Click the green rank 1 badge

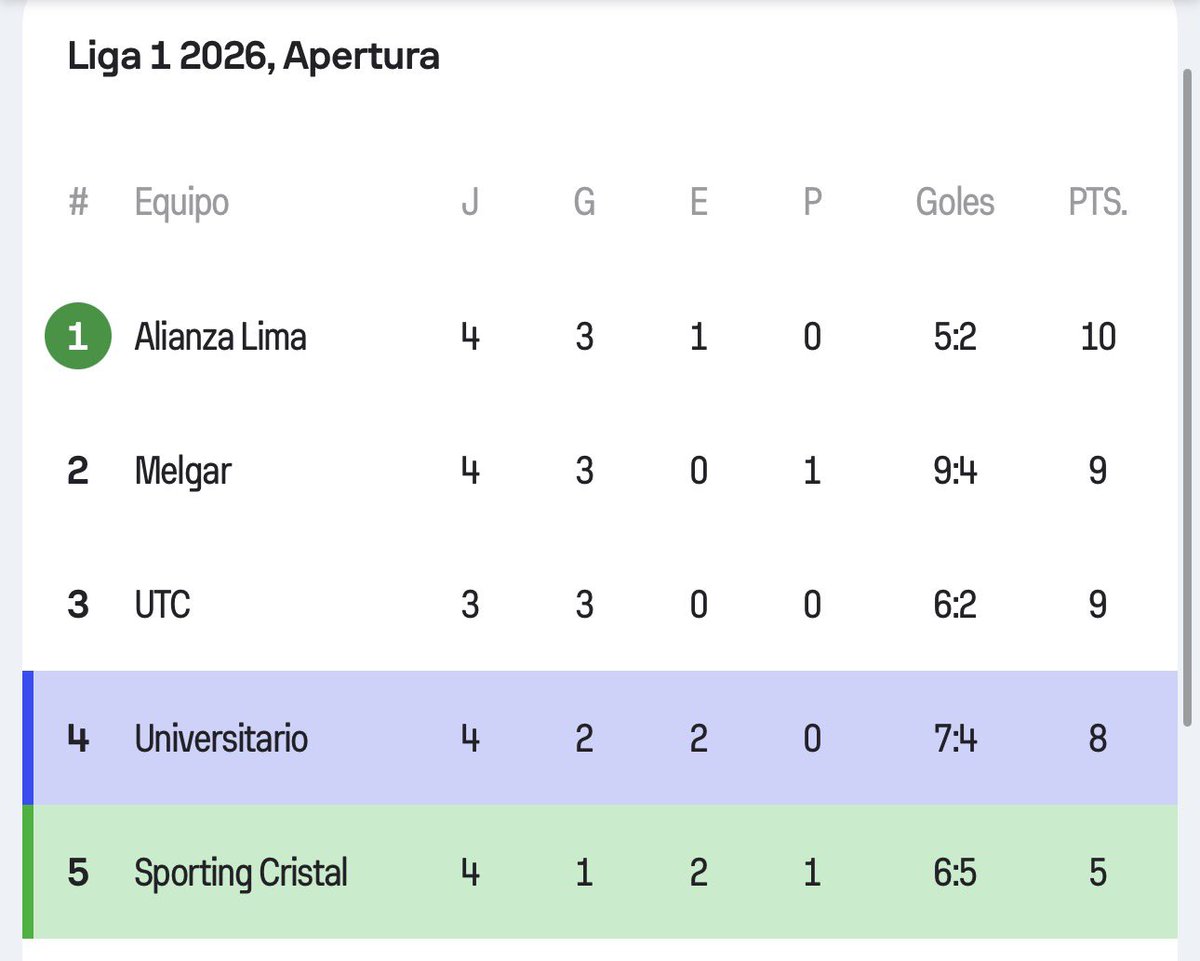pyautogui.click(x=77, y=336)
